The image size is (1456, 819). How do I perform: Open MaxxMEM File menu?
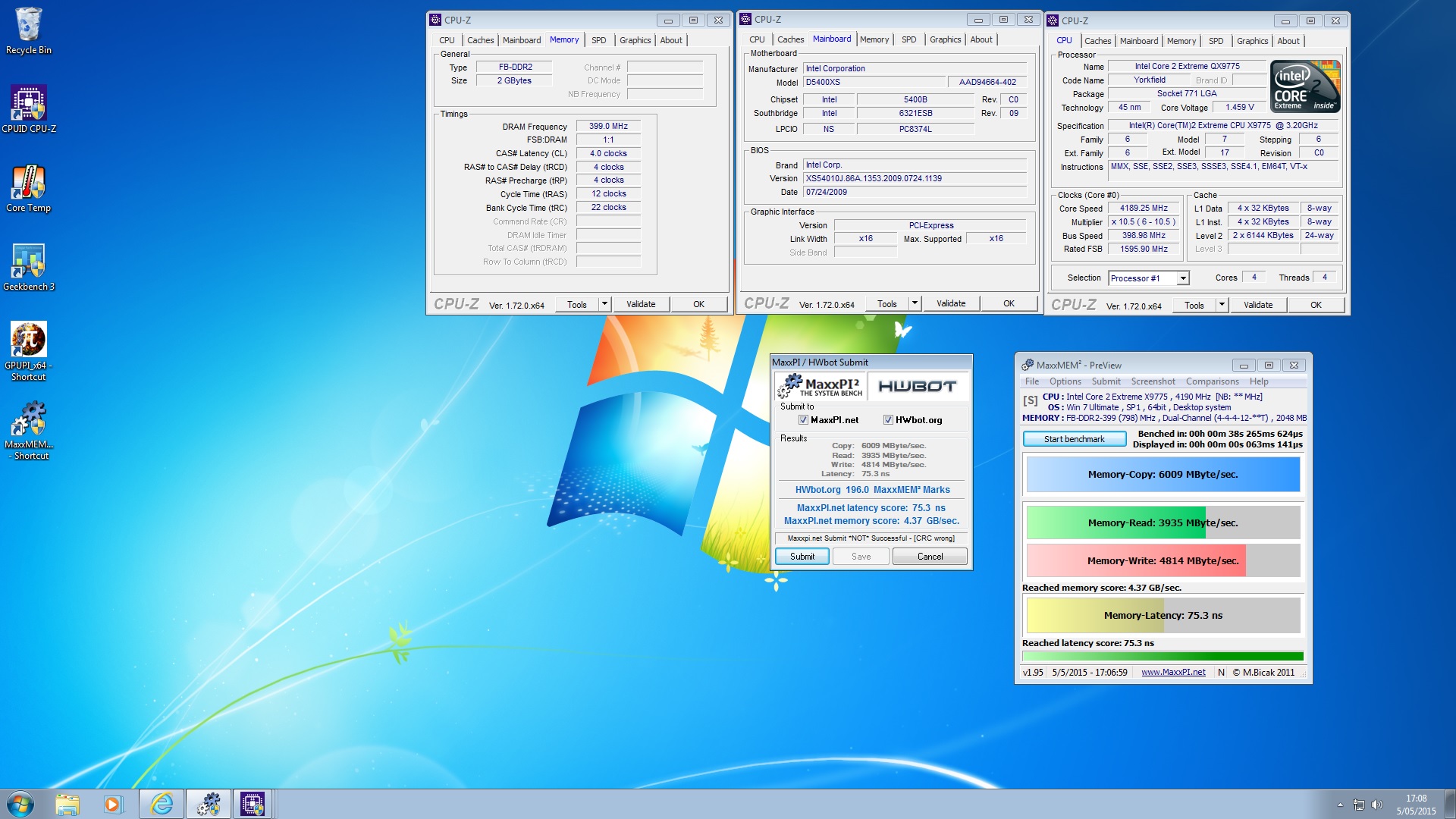1032,381
